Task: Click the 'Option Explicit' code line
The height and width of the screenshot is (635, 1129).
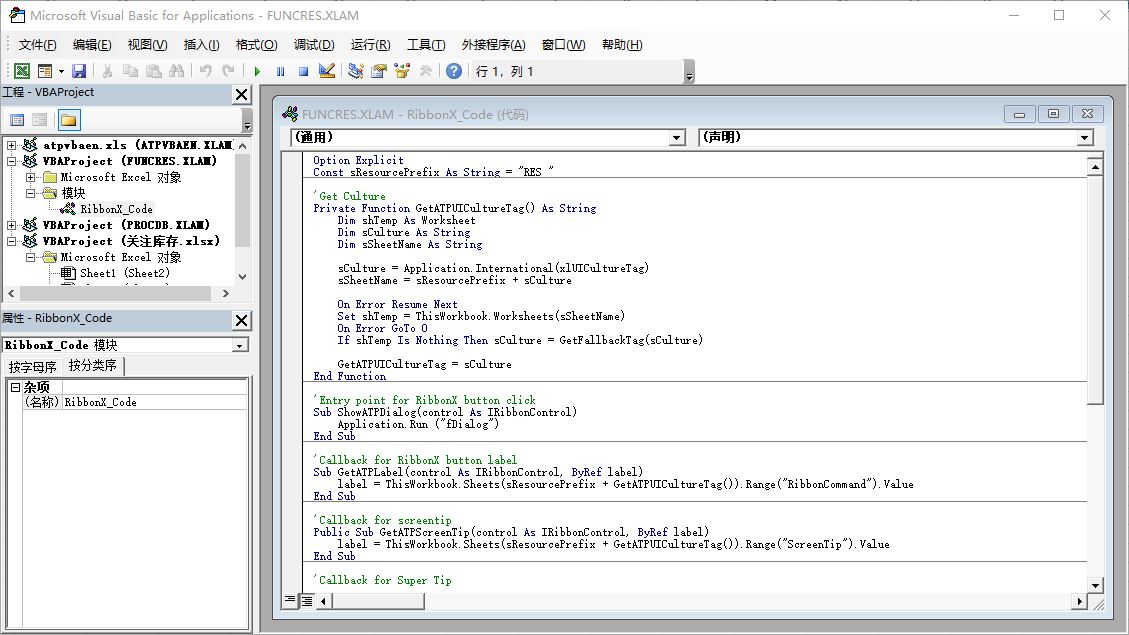Action: [x=358, y=160]
